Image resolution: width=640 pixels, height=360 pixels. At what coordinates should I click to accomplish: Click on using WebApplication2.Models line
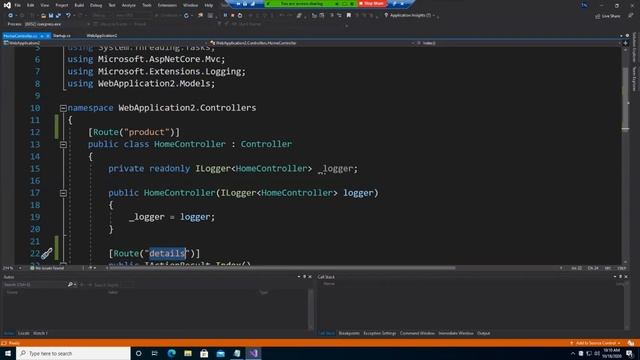(141, 84)
